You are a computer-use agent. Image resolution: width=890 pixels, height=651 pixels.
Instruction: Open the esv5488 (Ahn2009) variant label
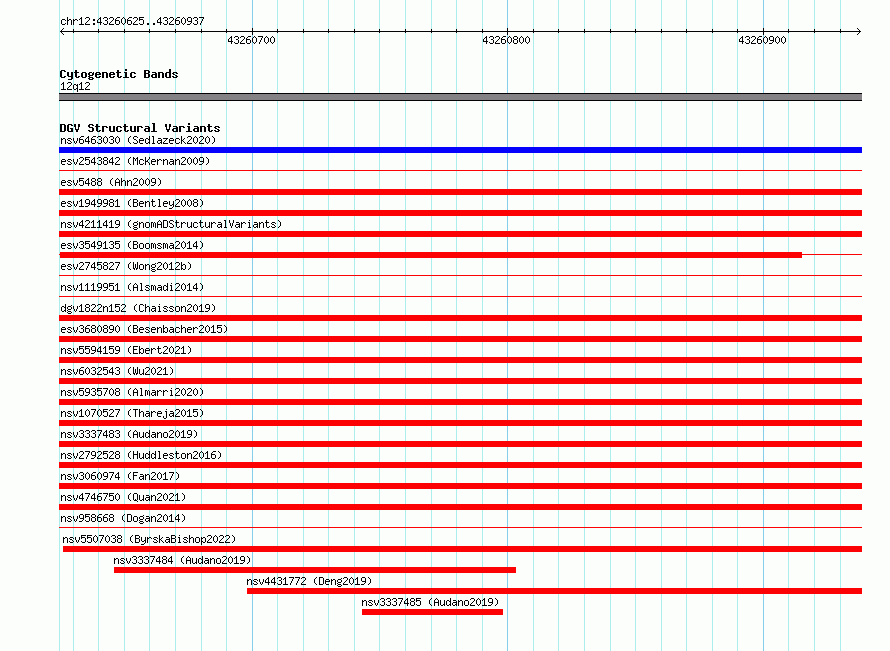[x=111, y=182]
